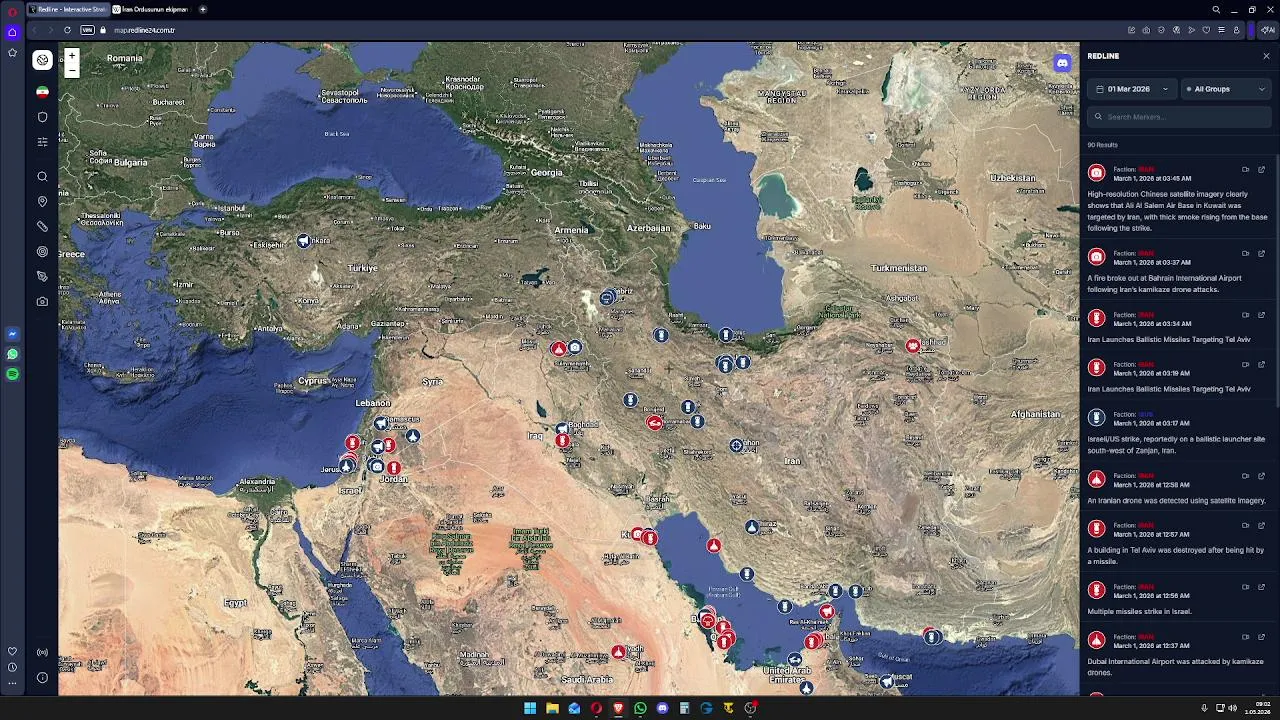
Task: Open File Explorer from taskbar
Action: click(552, 708)
